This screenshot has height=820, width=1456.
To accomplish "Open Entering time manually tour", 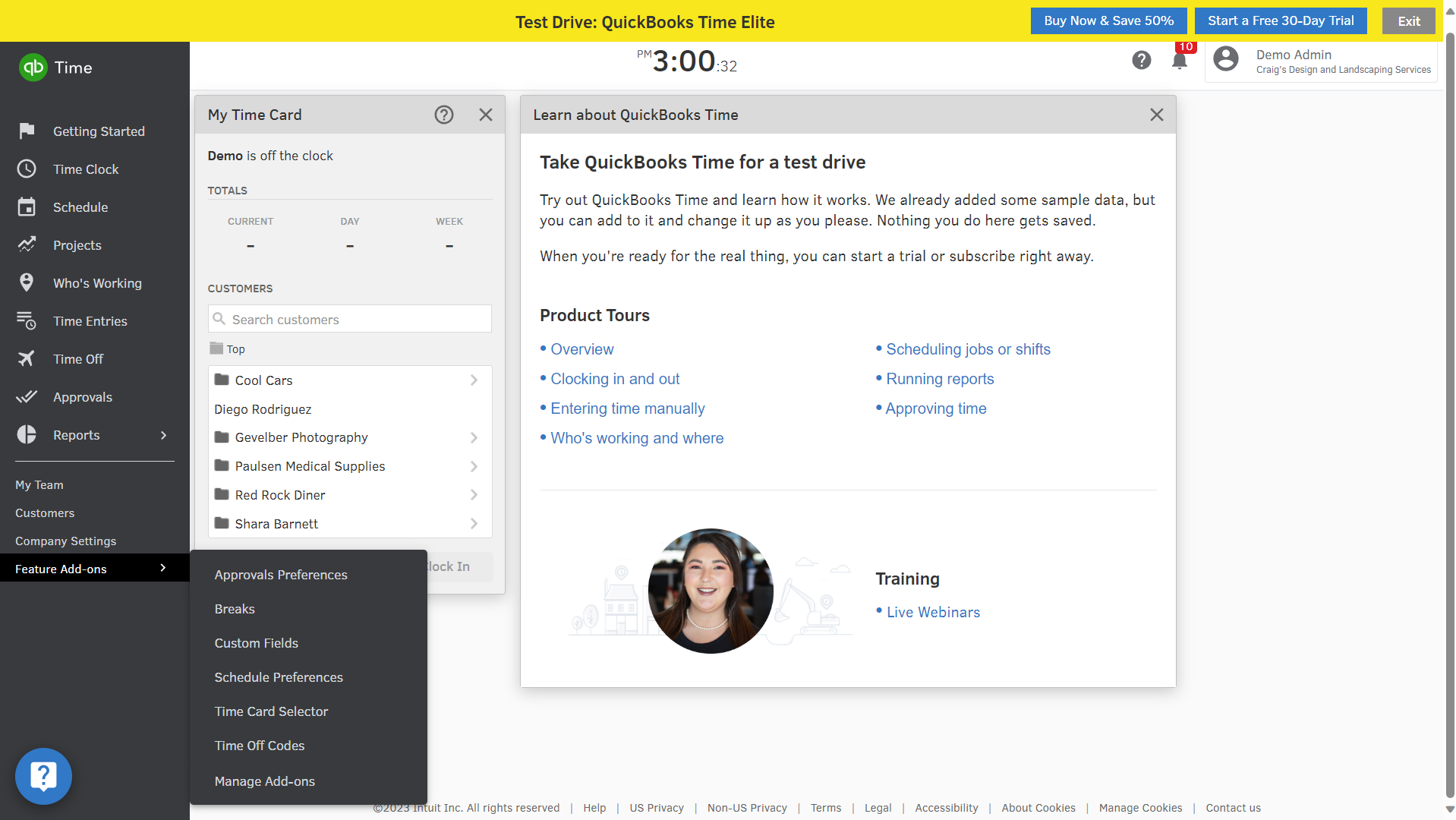I will pos(628,408).
